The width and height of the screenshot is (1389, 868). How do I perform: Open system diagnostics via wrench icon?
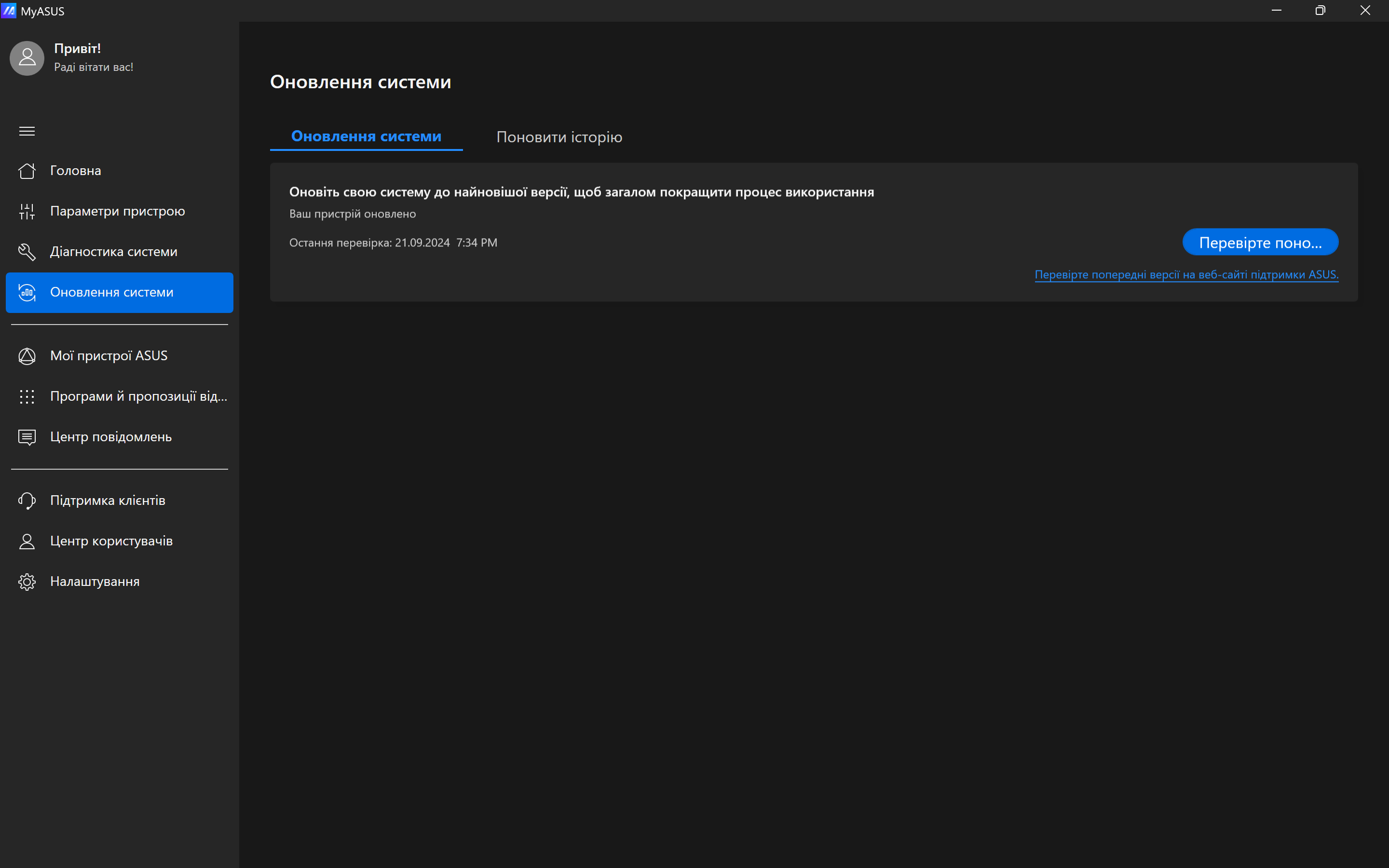[x=27, y=252]
